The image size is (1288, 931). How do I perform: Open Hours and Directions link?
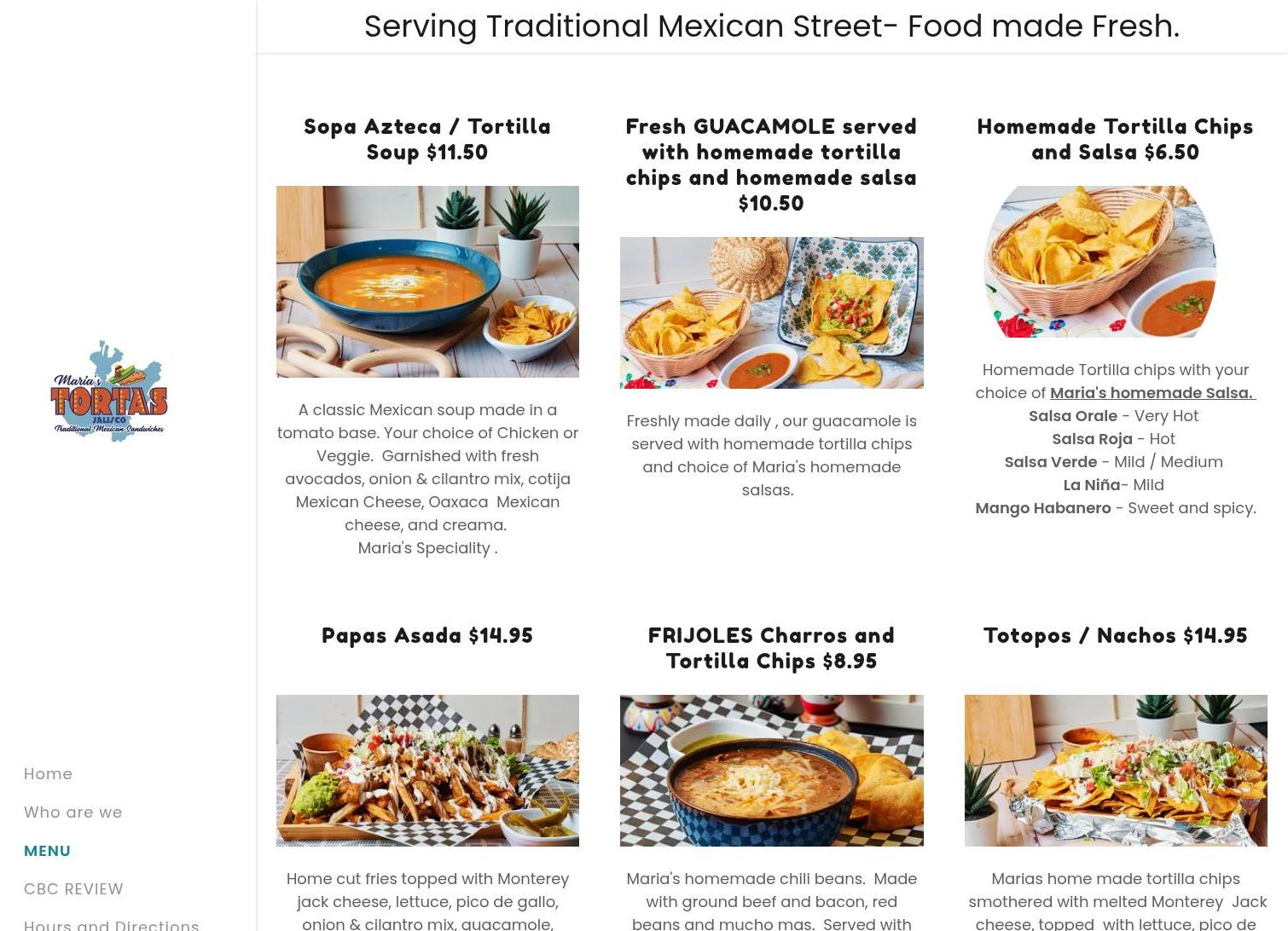[x=112, y=925]
